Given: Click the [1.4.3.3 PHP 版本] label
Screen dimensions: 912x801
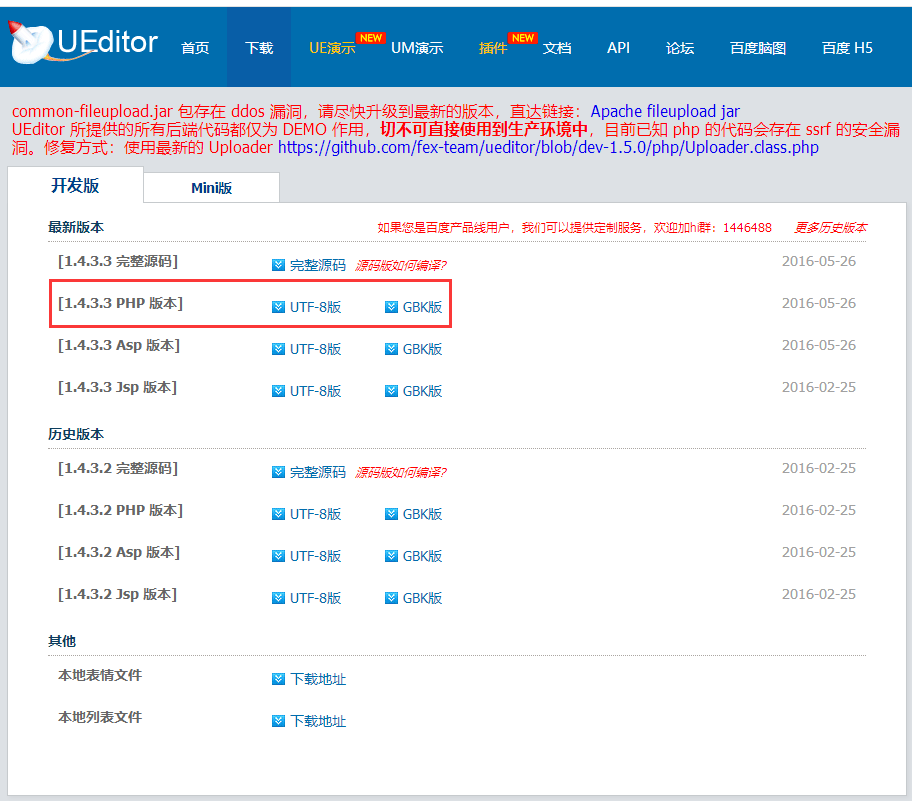Looking at the screenshot, I should (x=120, y=304).
